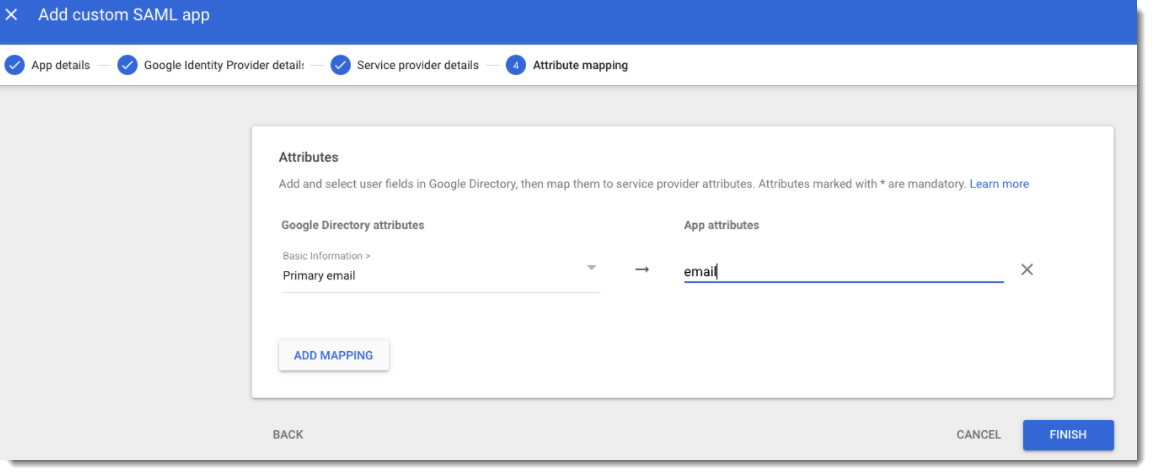Open the Primary email selection field

430,275
